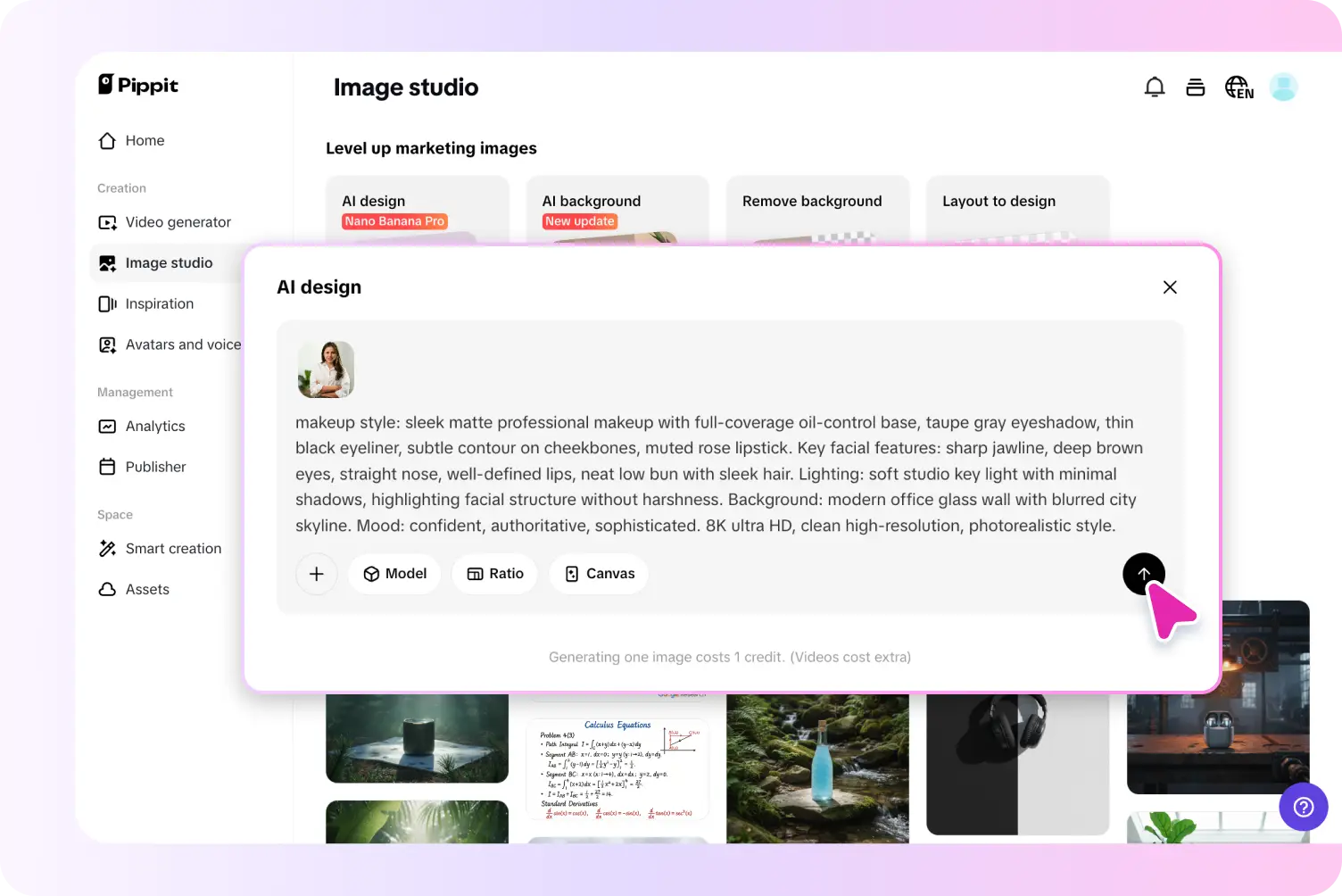Image resolution: width=1342 pixels, height=896 pixels.
Task: Open the user profile avatar
Action: 1283,87
